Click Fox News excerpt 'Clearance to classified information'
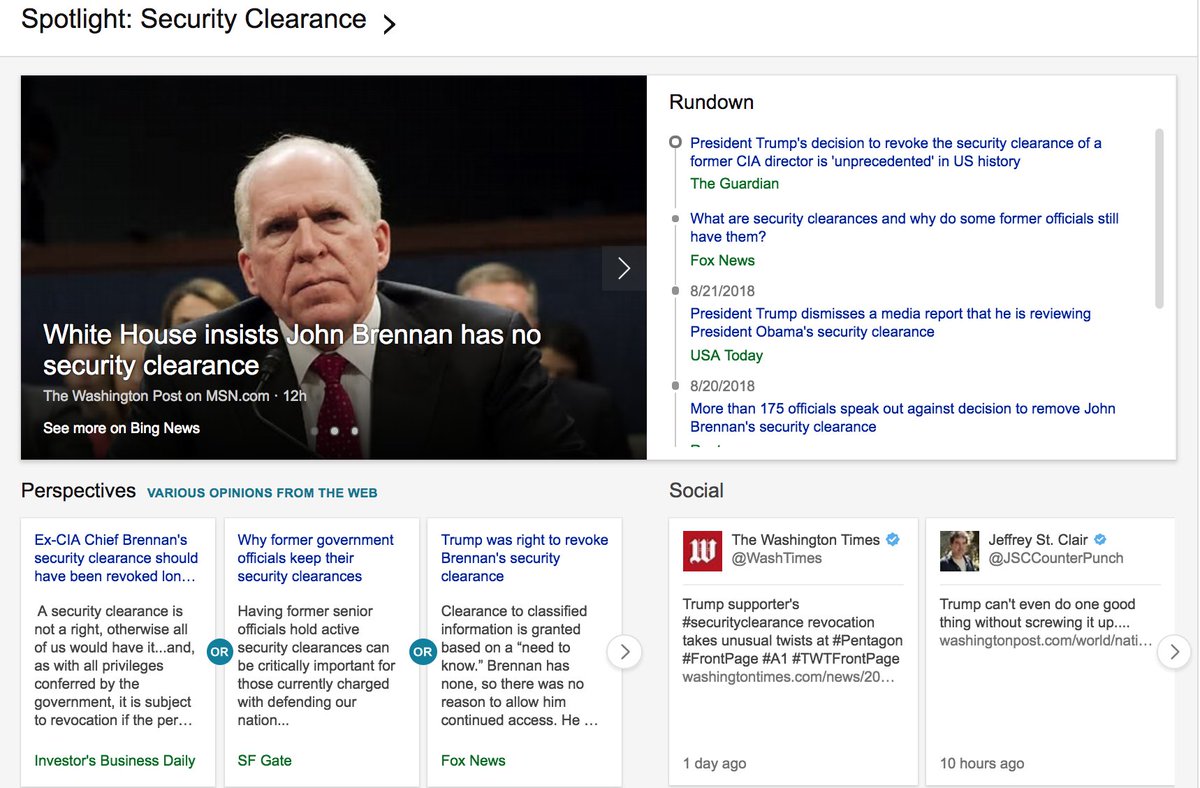1200x788 pixels. (x=519, y=666)
